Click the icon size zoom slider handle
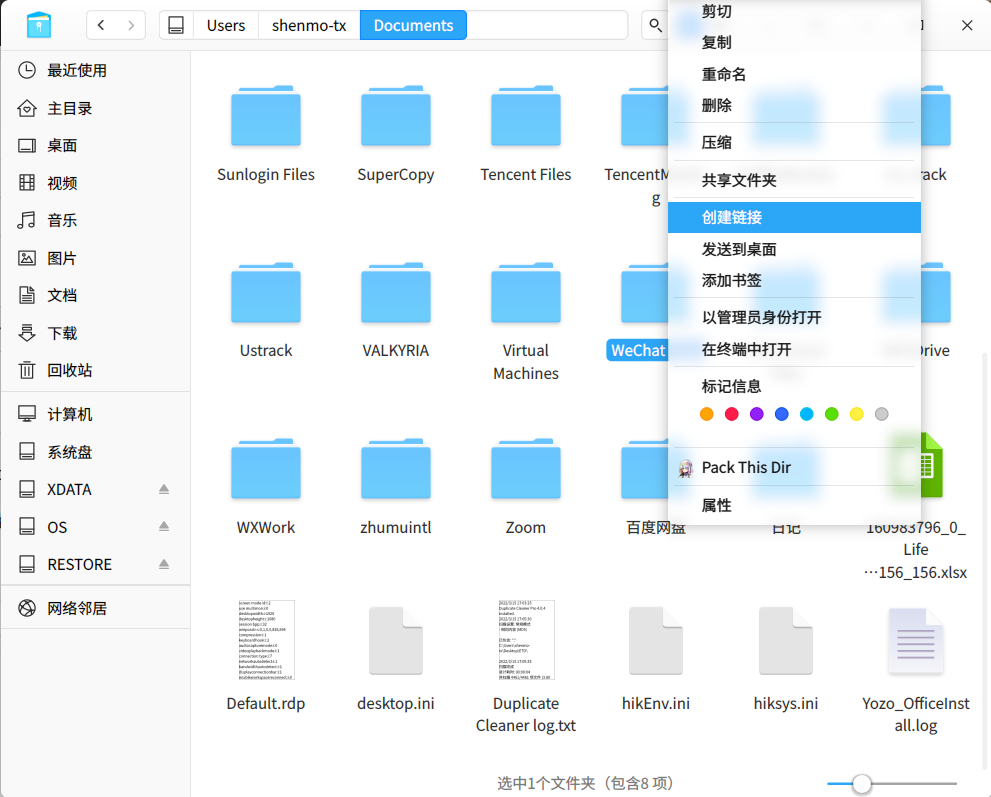991x797 pixels. [x=861, y=784]
